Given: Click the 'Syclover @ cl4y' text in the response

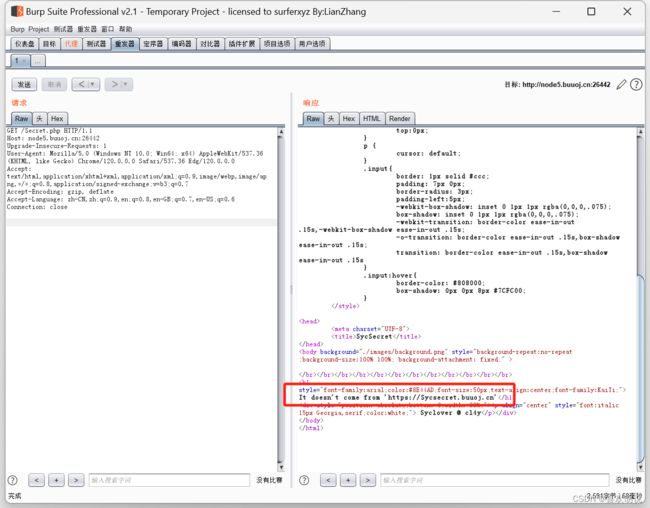Looking at the screenshot, I should (x=451, y=413).
